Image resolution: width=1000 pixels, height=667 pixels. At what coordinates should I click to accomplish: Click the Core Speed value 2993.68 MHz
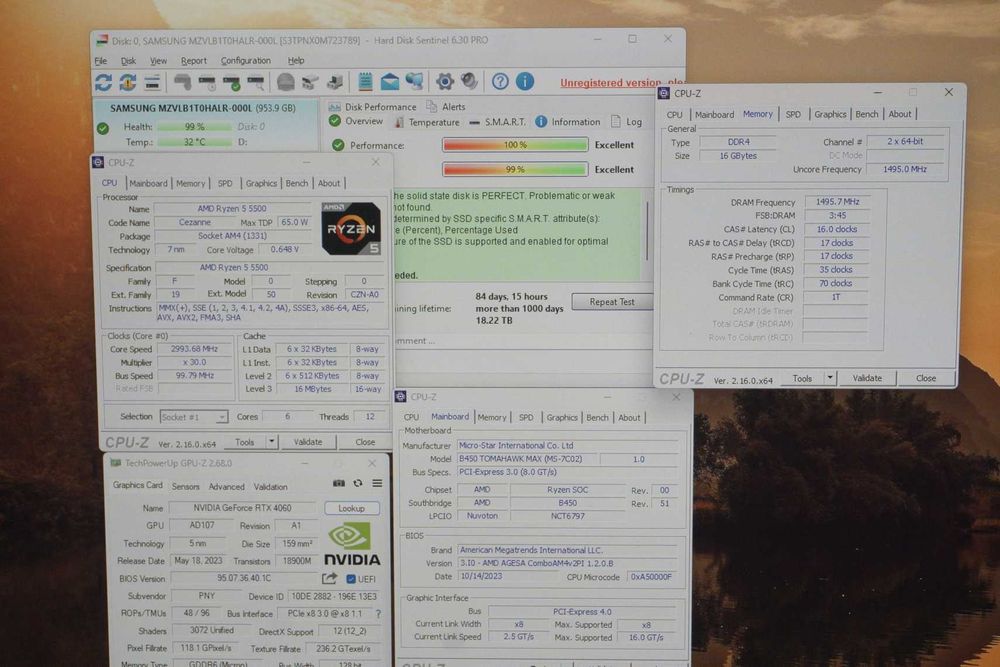pos(194,349)
